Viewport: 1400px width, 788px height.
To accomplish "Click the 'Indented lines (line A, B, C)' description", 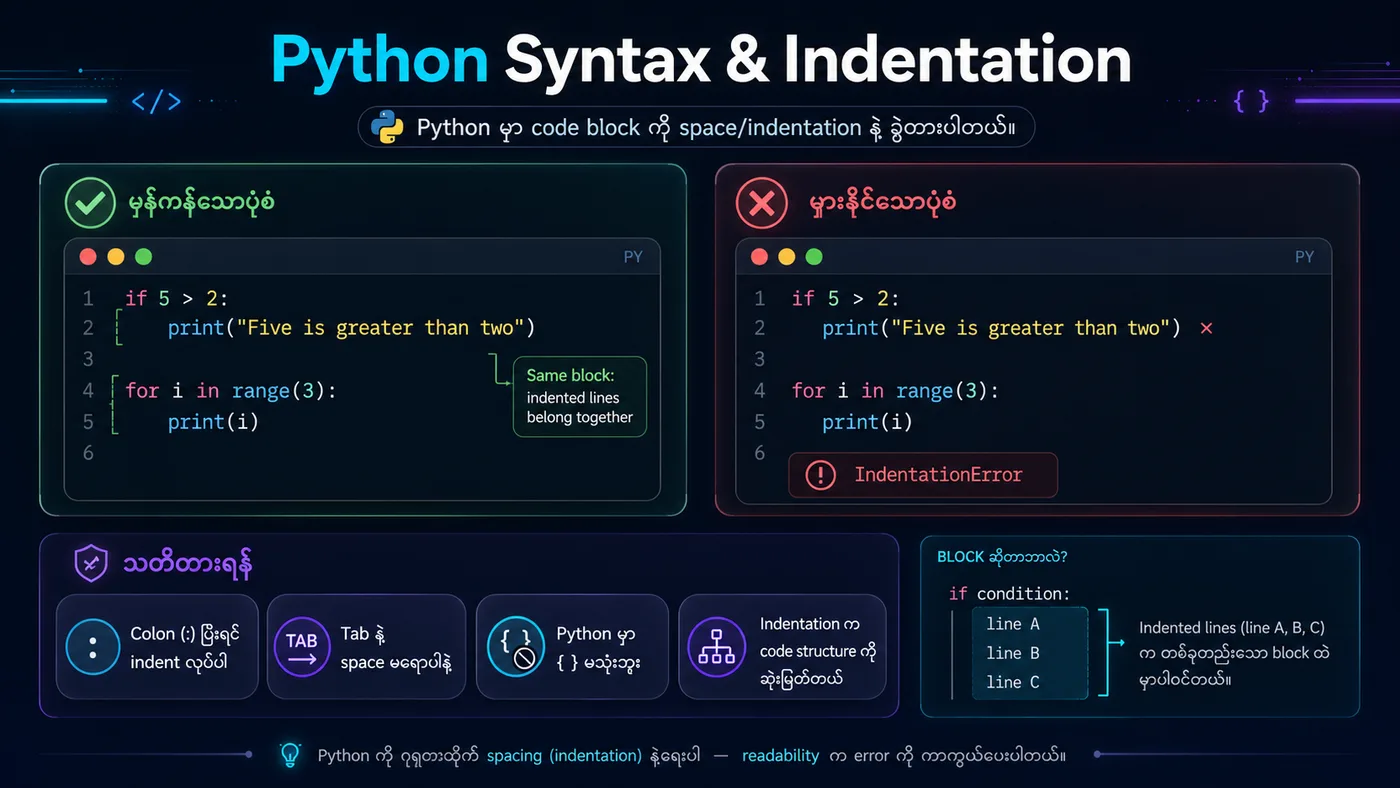I will [1232, 653].
